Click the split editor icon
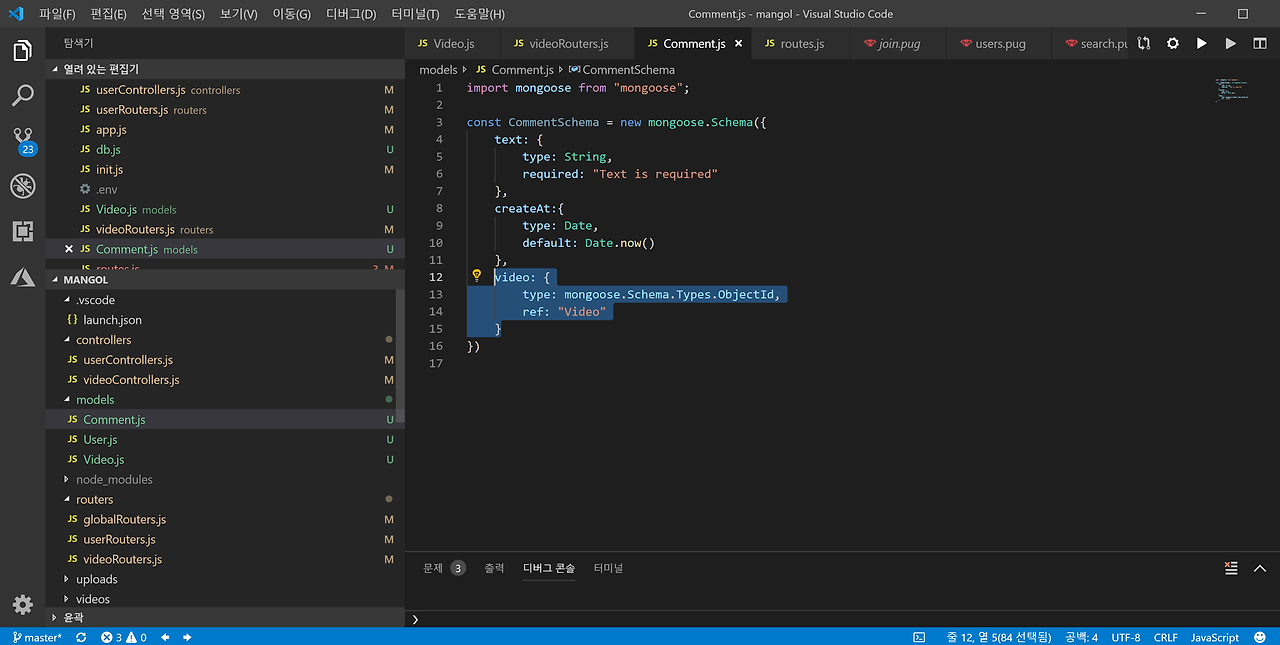1280x645 pixels. (x=1259, y=43)
